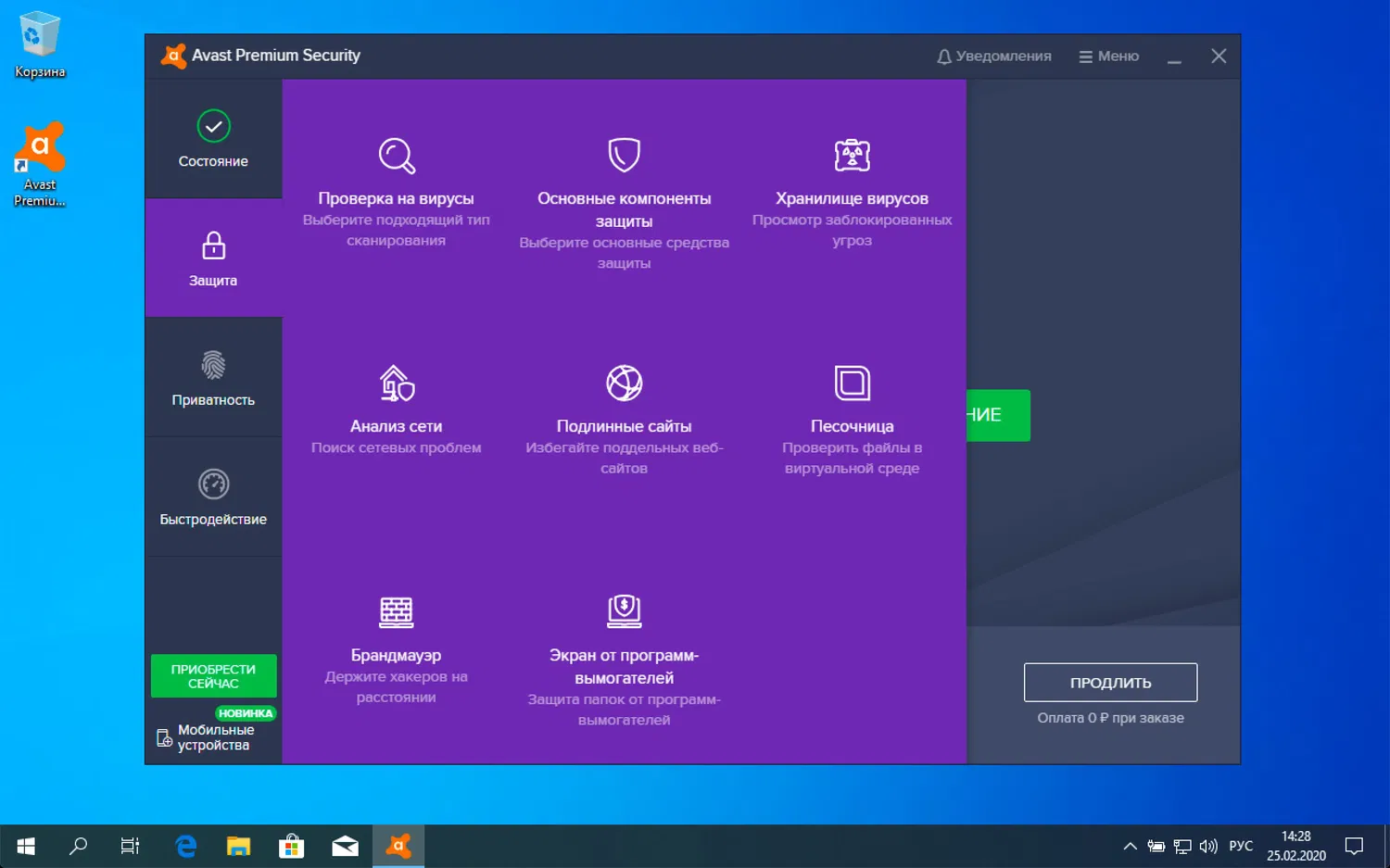Click ПРИОБРЕСТИ СЕЙЧАС green button
This screenshot has height=868, width=1390.
pos(213,675)
